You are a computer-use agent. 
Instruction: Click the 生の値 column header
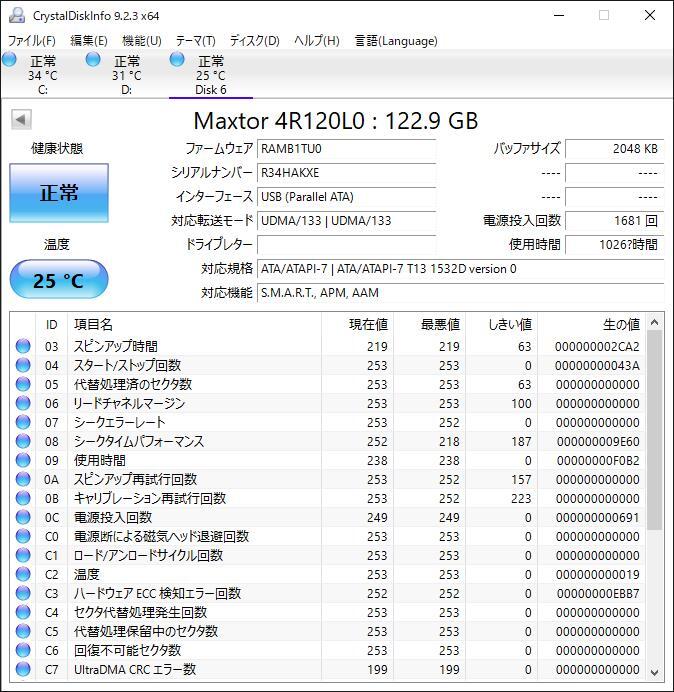(621, 324)
